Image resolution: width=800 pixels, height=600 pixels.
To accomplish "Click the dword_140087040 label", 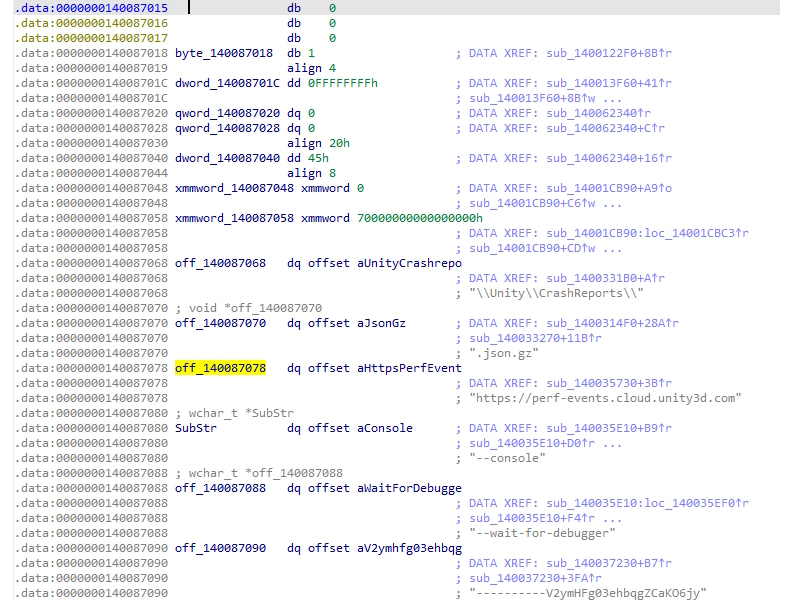I will click(227, 158).
